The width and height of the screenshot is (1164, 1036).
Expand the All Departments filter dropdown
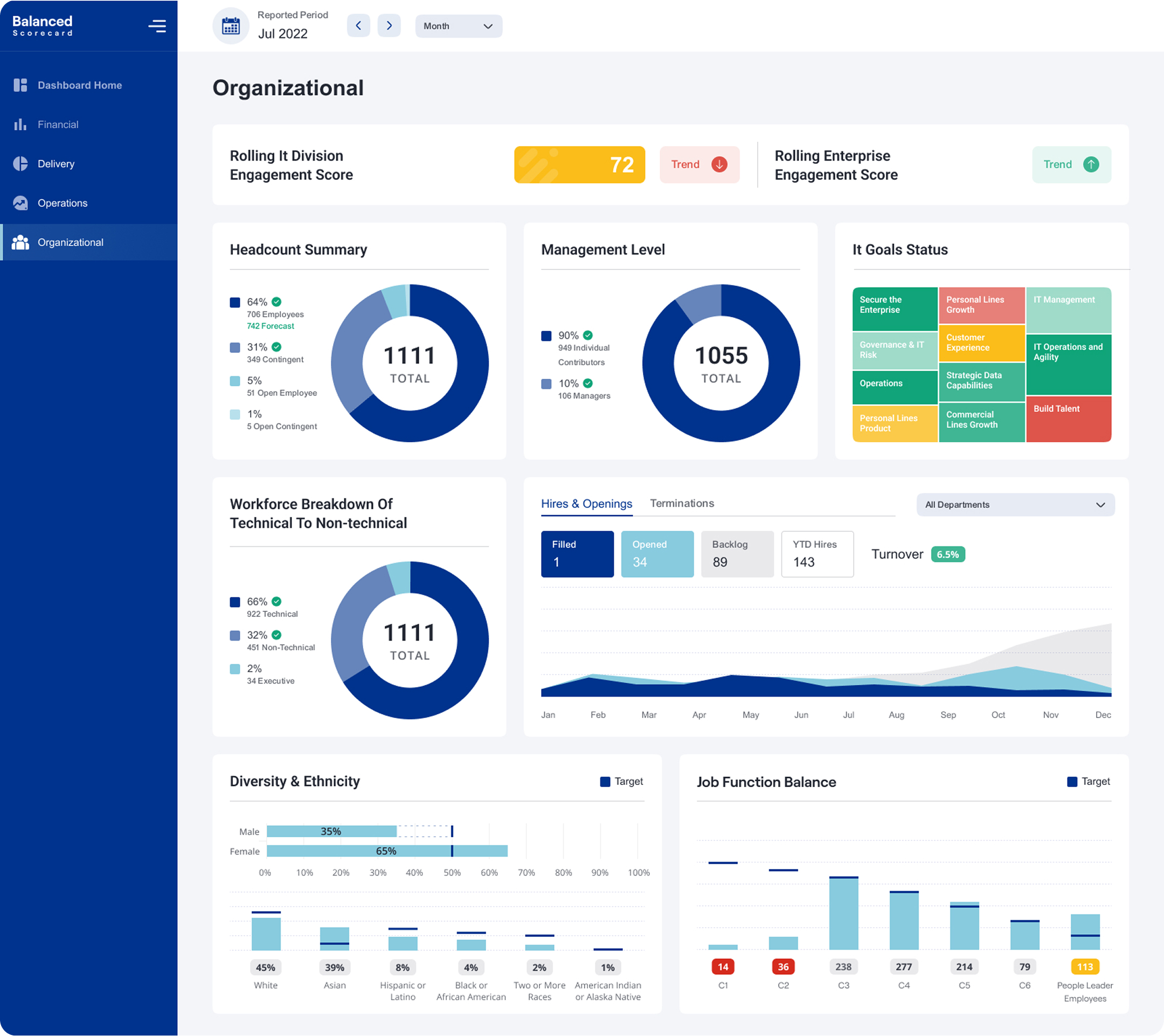click(1015, 504)
